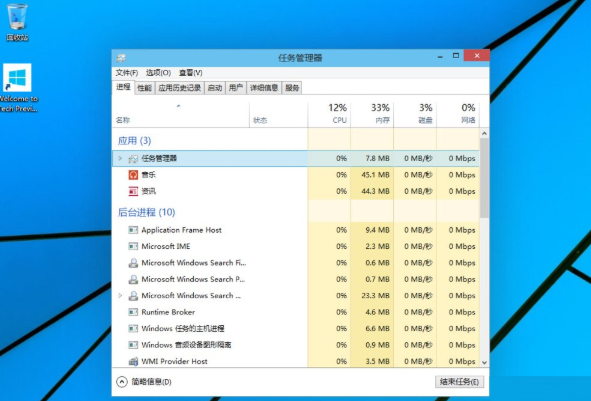Switch to the 性能 tab

144,88
